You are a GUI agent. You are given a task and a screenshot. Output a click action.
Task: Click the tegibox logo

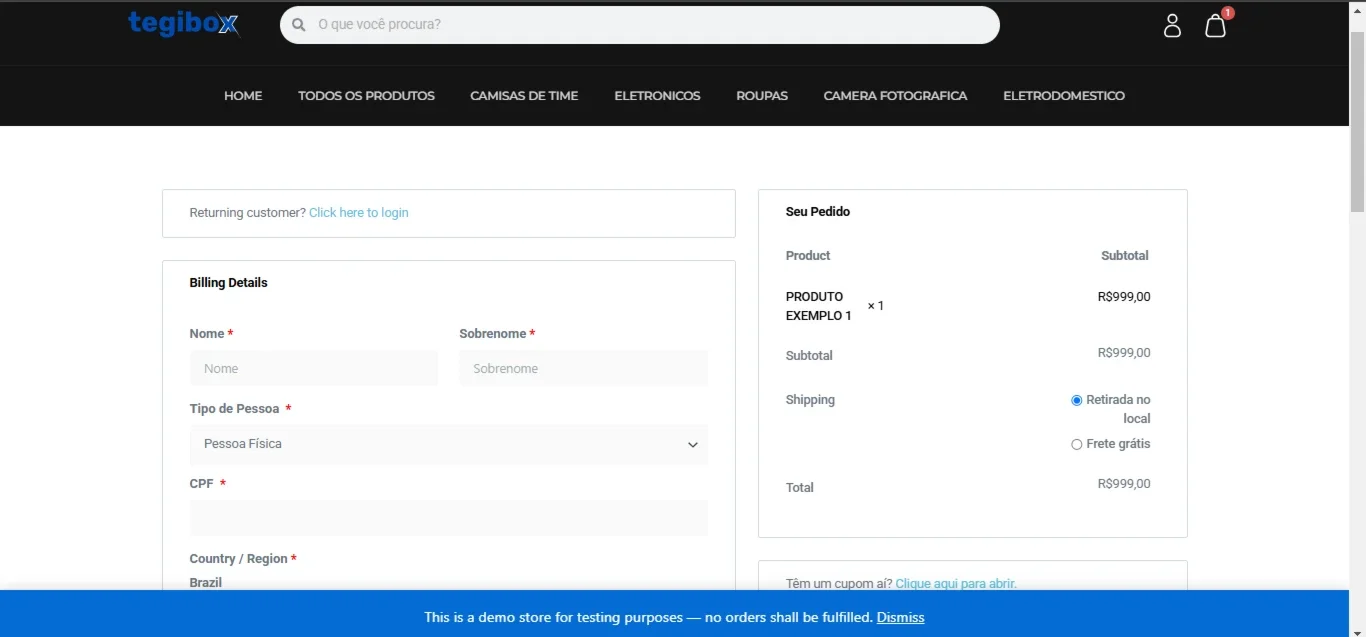(185, 24)
